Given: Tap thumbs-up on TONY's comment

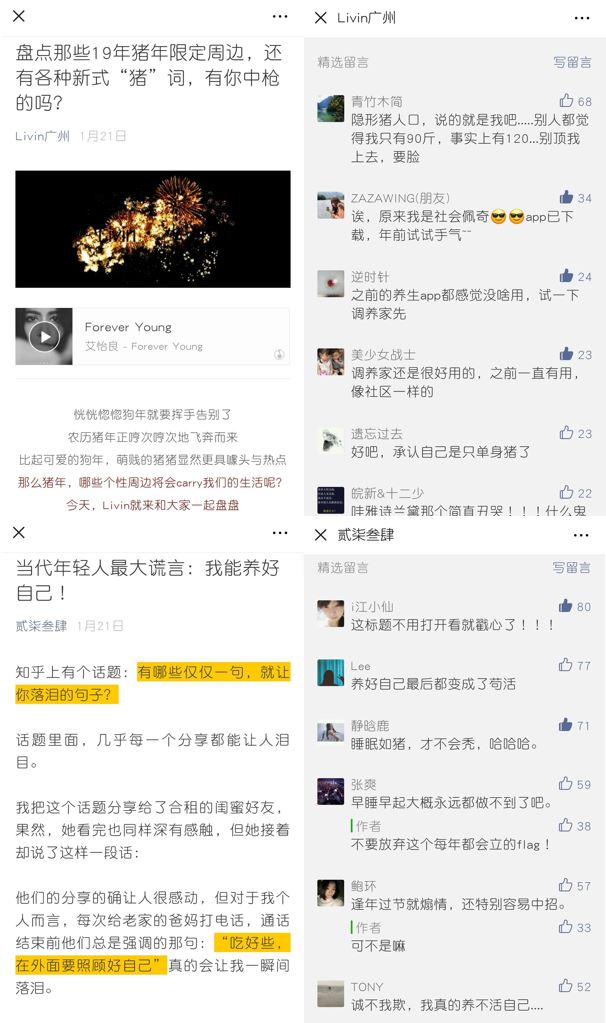Looking at the screenshot, I should point(566,986).
